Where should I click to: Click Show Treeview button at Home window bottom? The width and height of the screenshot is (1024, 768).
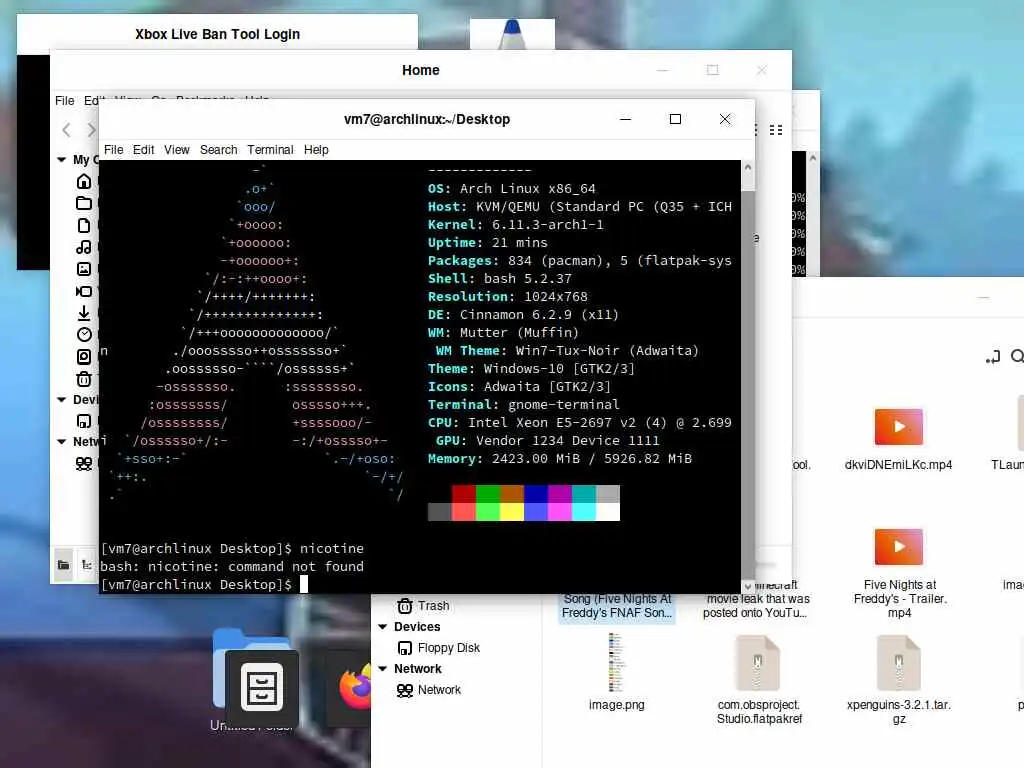pos(87,565)
